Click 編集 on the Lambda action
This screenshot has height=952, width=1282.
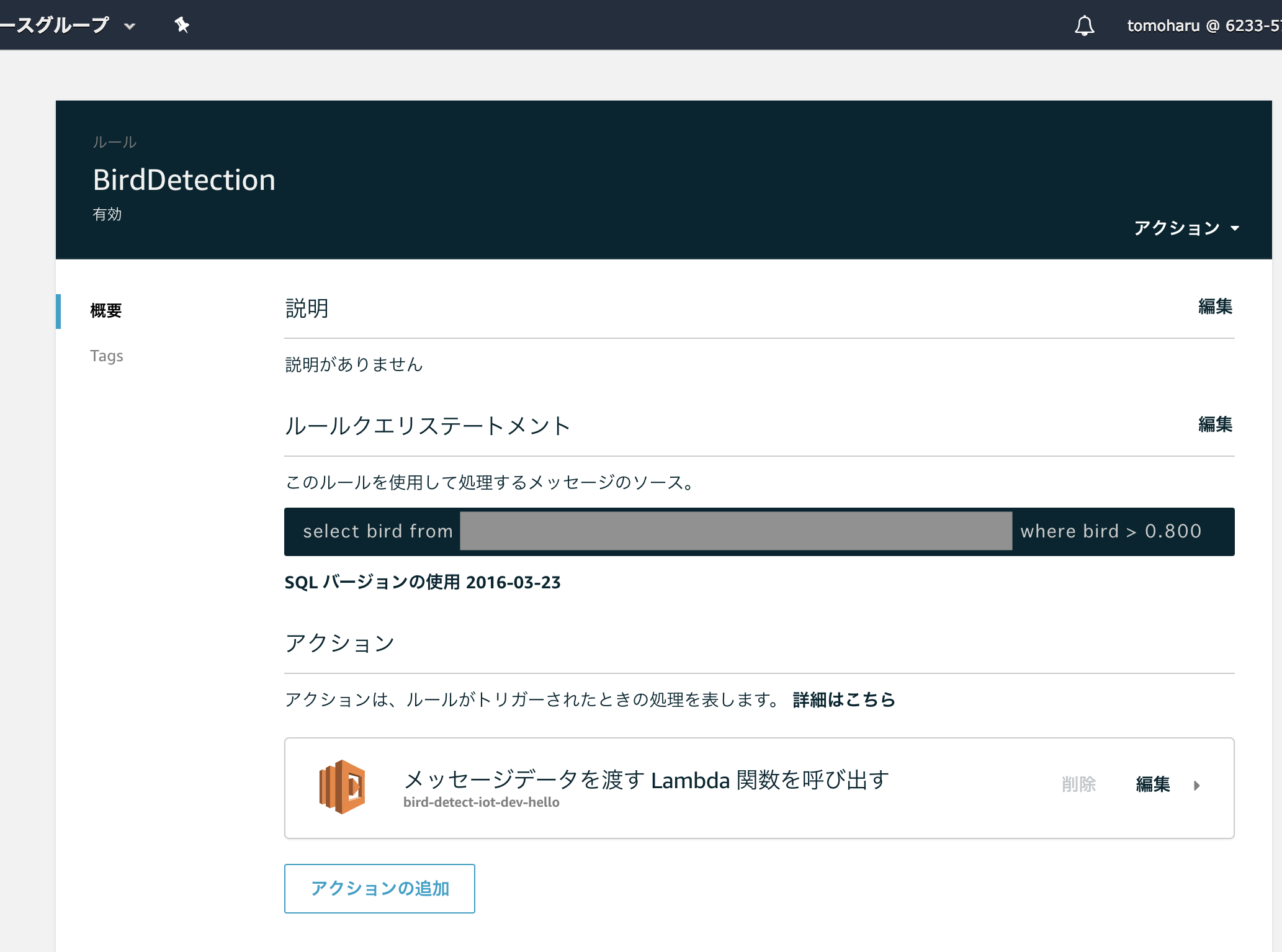click(x=1152, y=785)
